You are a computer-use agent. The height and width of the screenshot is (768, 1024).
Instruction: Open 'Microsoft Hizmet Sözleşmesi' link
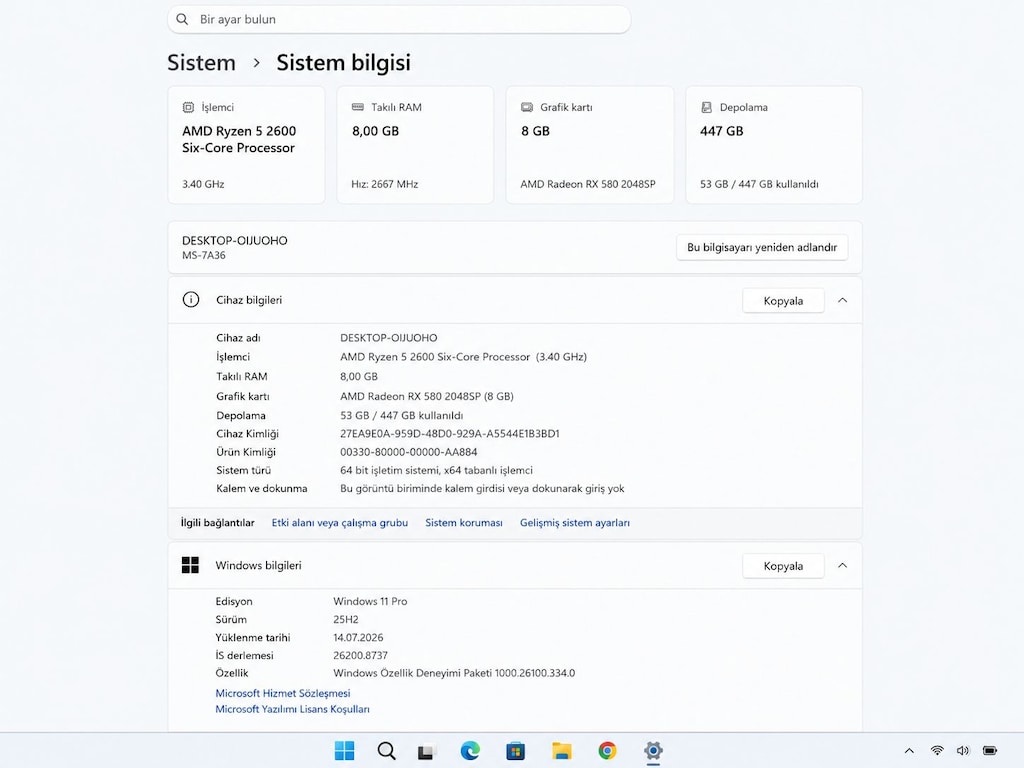pyautogui.click(x=283, y=693)
